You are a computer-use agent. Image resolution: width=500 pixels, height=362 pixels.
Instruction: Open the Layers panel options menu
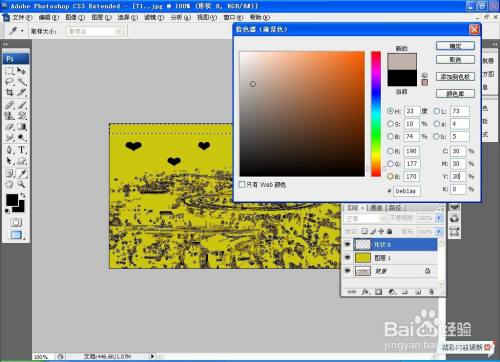[x=440, y=208]
